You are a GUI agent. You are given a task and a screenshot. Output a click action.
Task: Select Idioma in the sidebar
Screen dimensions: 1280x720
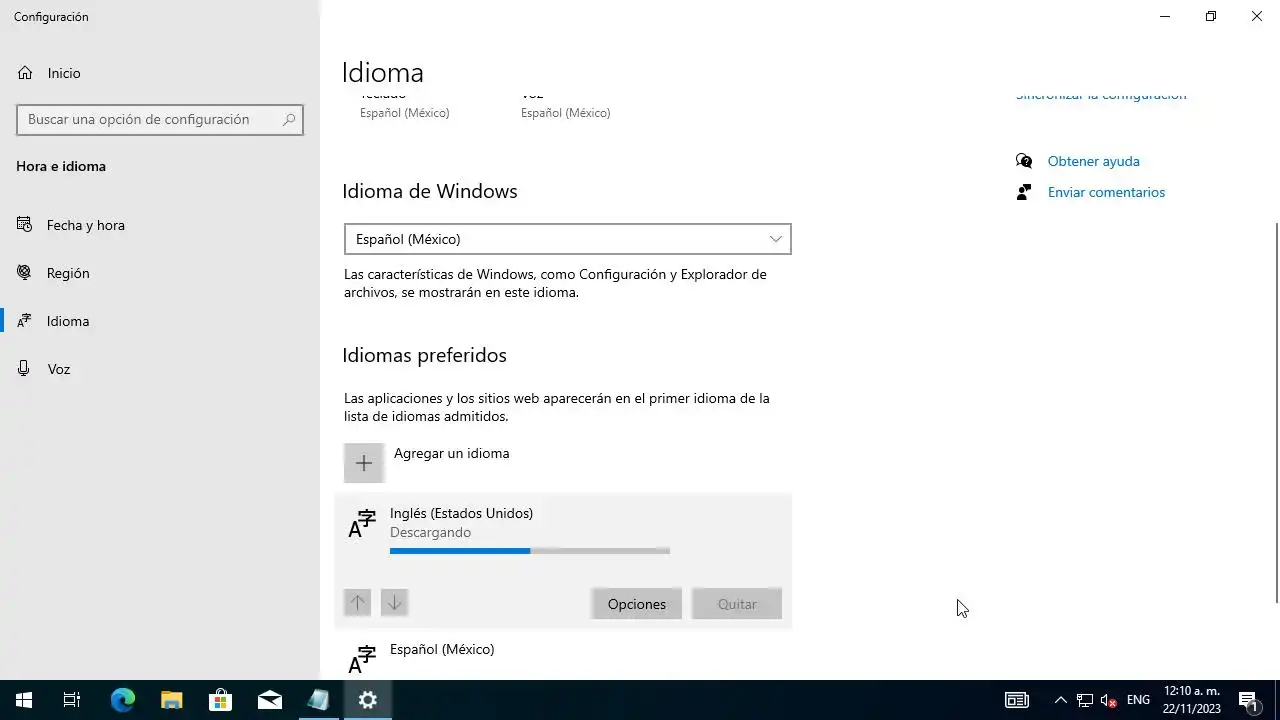tap(160, 321)
